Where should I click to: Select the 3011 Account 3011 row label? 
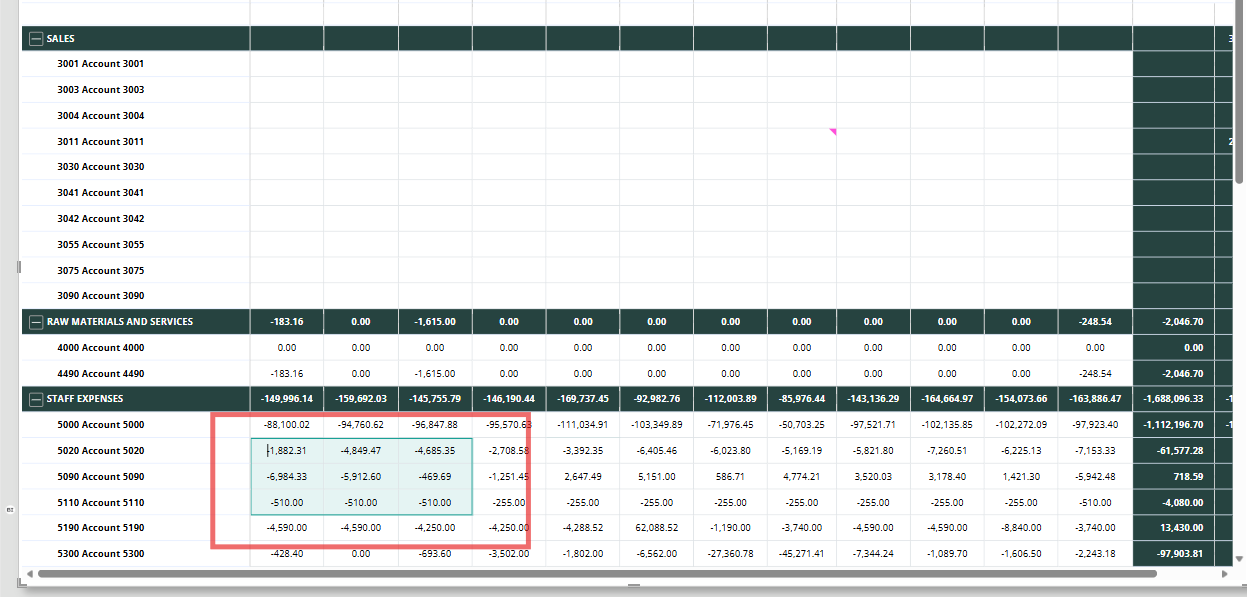point(101,142)
